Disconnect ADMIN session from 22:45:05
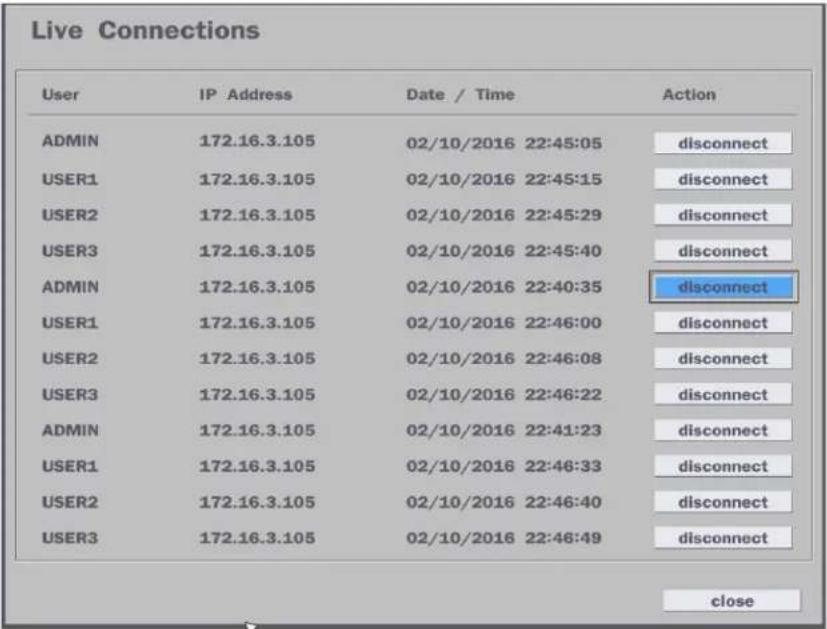Viewport: 827px width, 629px height. click(723, 143)
